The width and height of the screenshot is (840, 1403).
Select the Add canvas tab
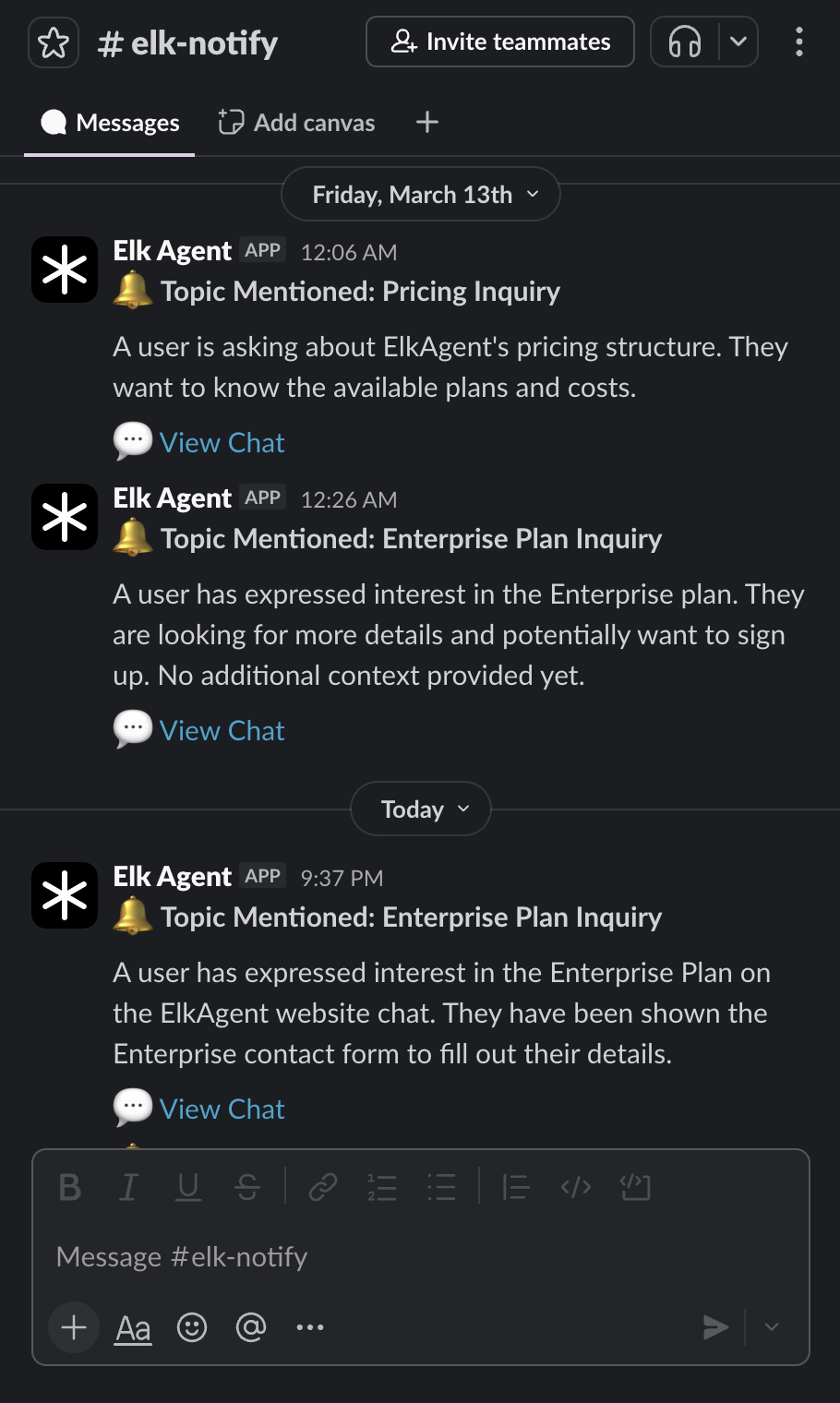click(296, 123)
